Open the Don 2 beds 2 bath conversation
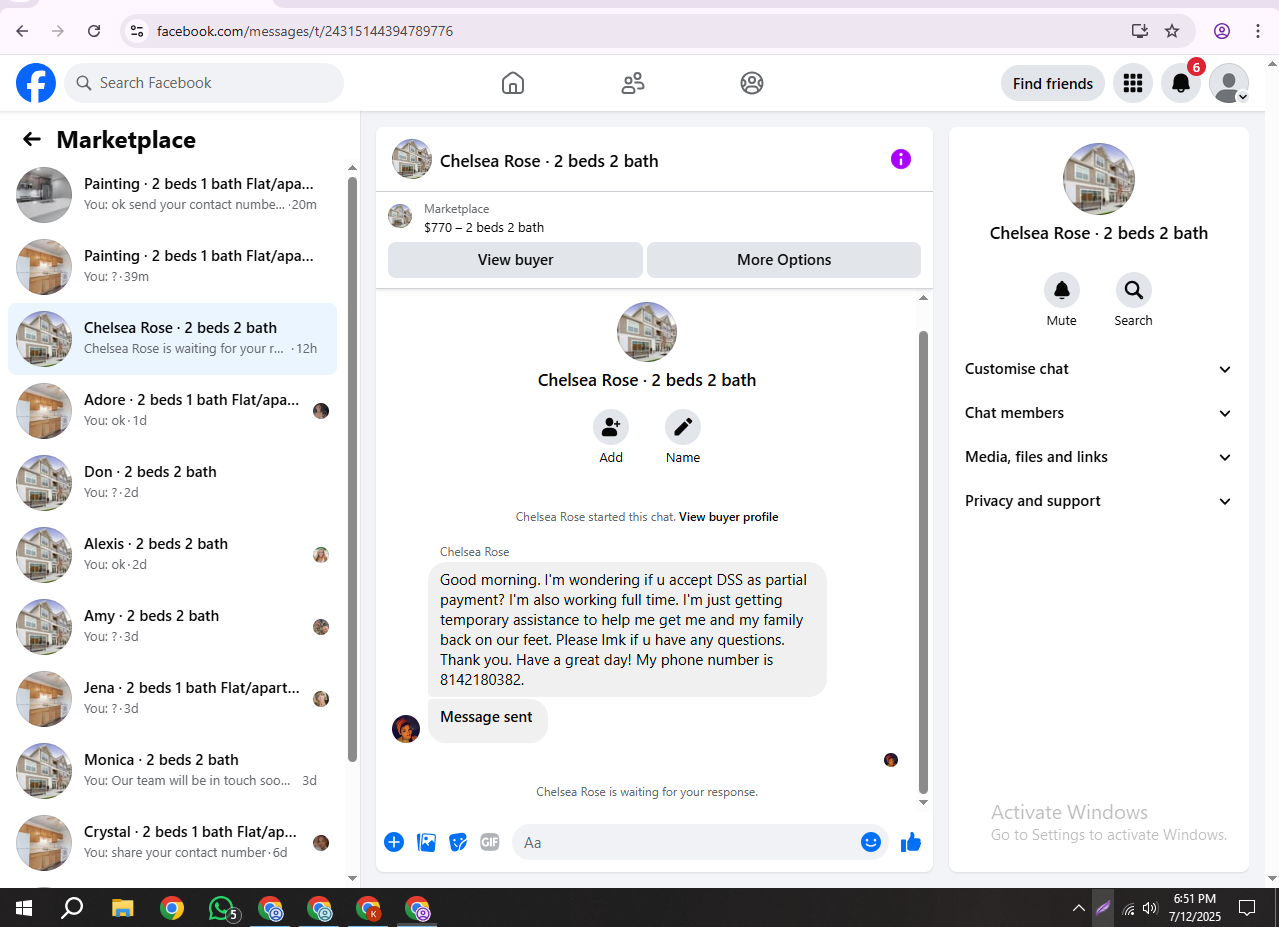The width and height of the screenshot is (1279, 927). (x=173, y=483)
